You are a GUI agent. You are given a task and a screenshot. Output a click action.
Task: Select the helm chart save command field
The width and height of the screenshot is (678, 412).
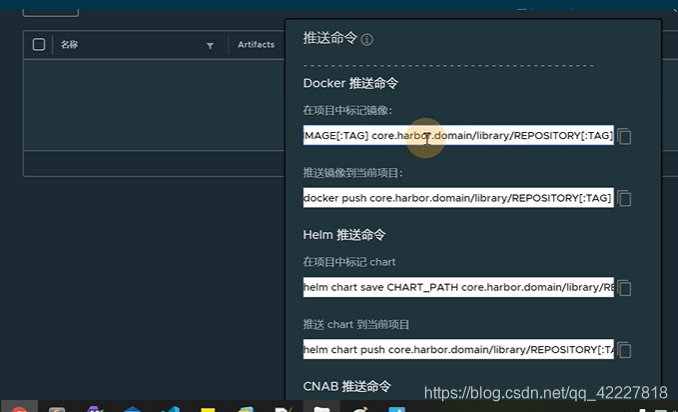click(458, 287)
